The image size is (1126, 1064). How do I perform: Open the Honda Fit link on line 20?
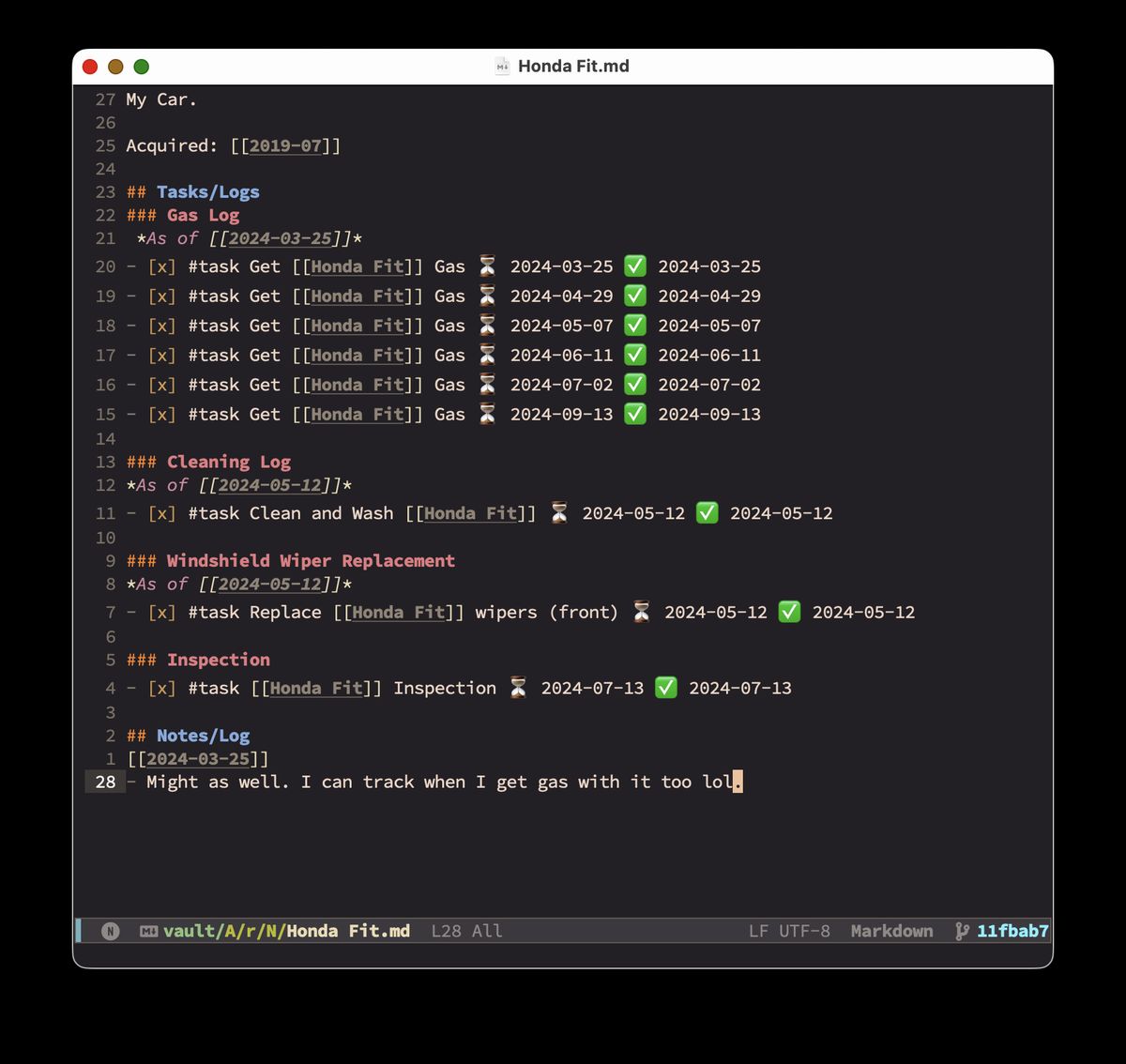point(358,266)
